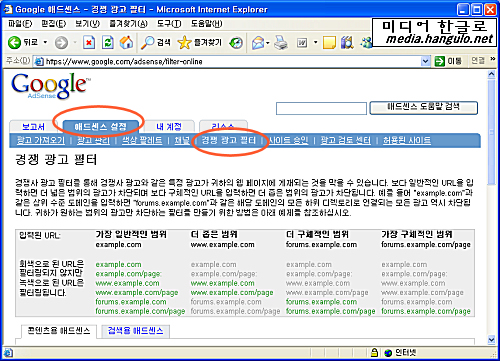
Task: Click the yellow Discuss note icon
Action: [329, 43]
